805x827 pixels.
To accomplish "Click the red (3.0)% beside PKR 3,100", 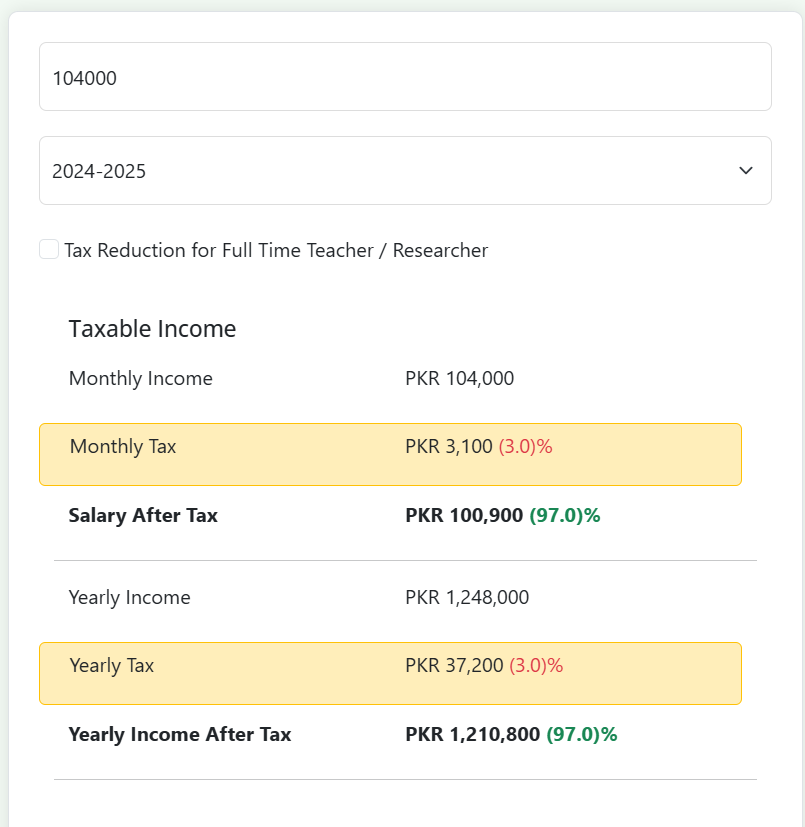I will coord(525,447).
